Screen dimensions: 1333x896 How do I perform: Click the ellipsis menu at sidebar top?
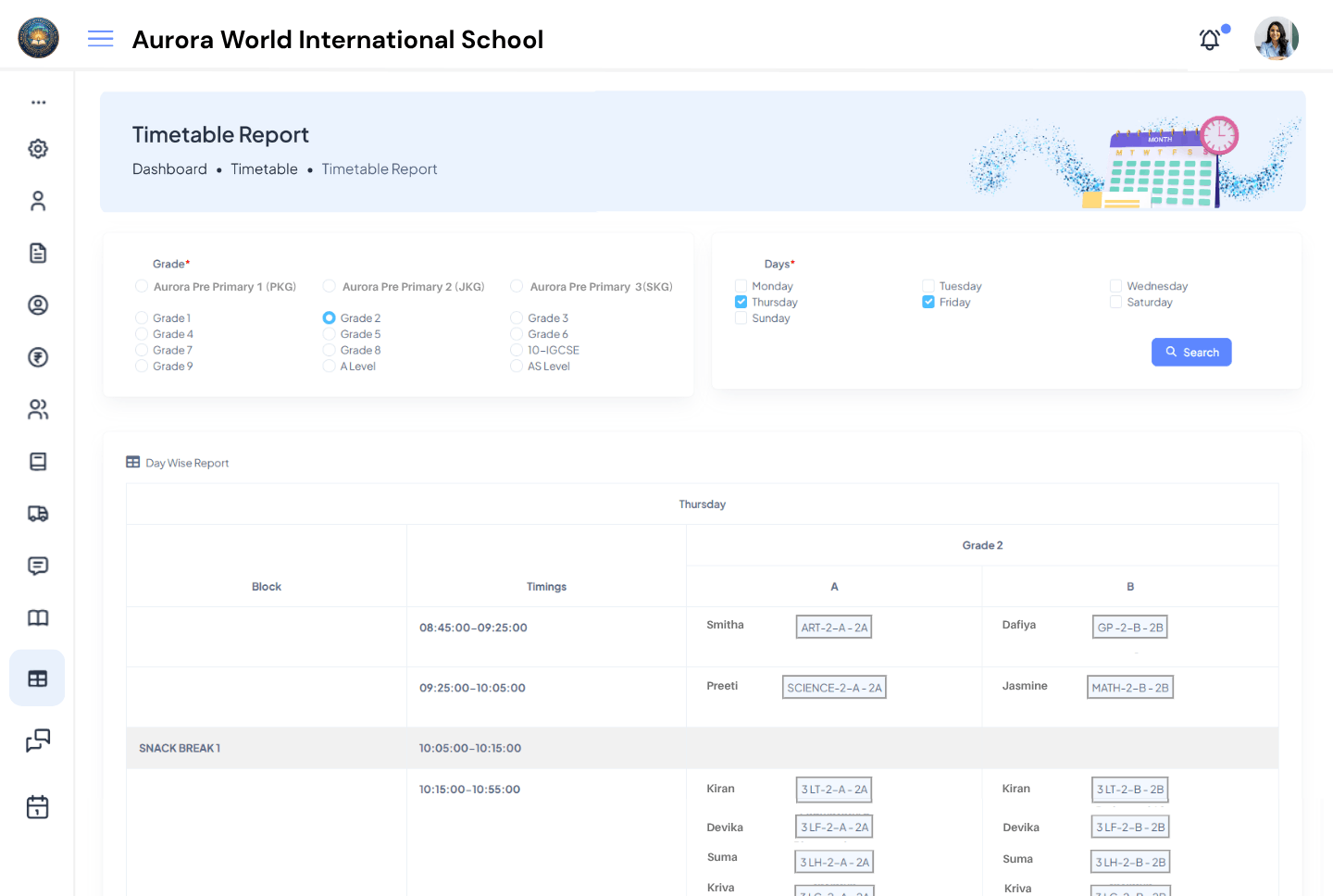coord(37,102)
